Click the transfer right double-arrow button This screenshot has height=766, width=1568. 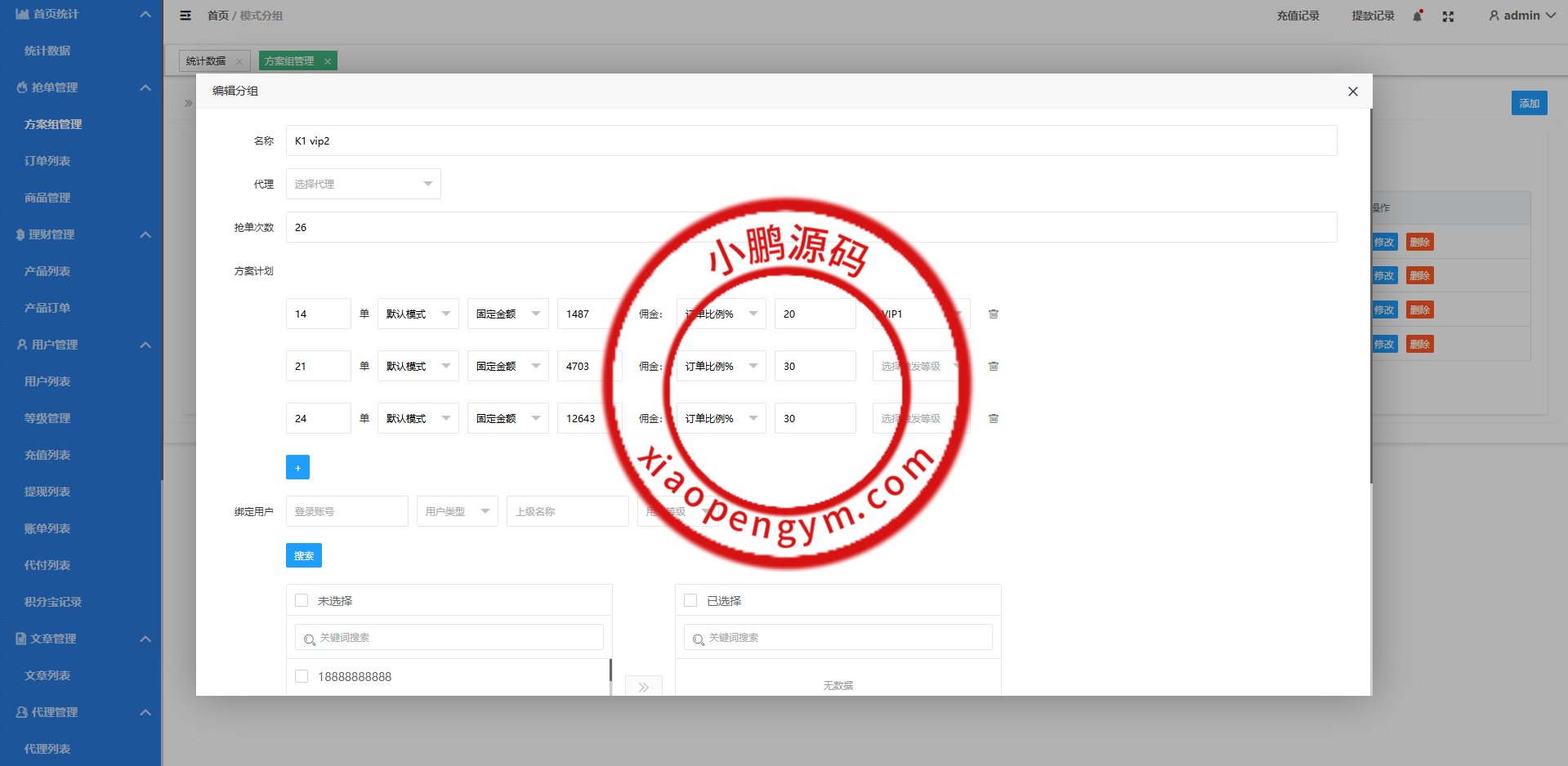point(644,687)
